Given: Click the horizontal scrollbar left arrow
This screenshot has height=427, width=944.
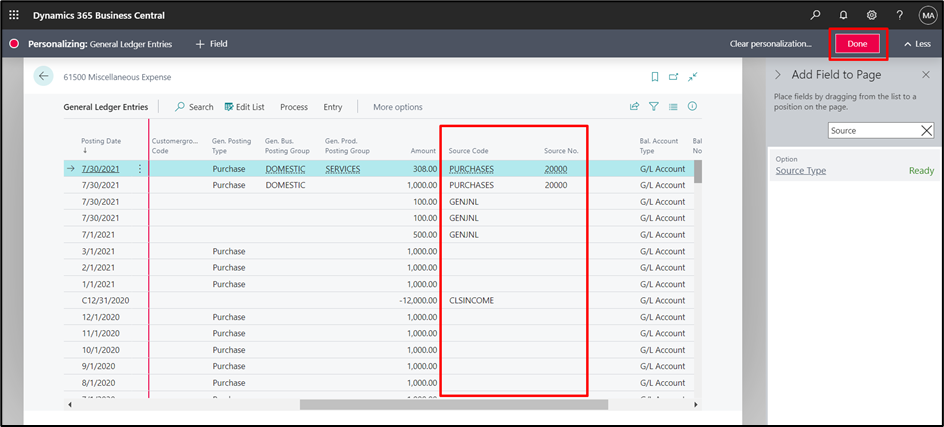Looking at the screenshot, I should pyautogui.click(x=68, y=405).
